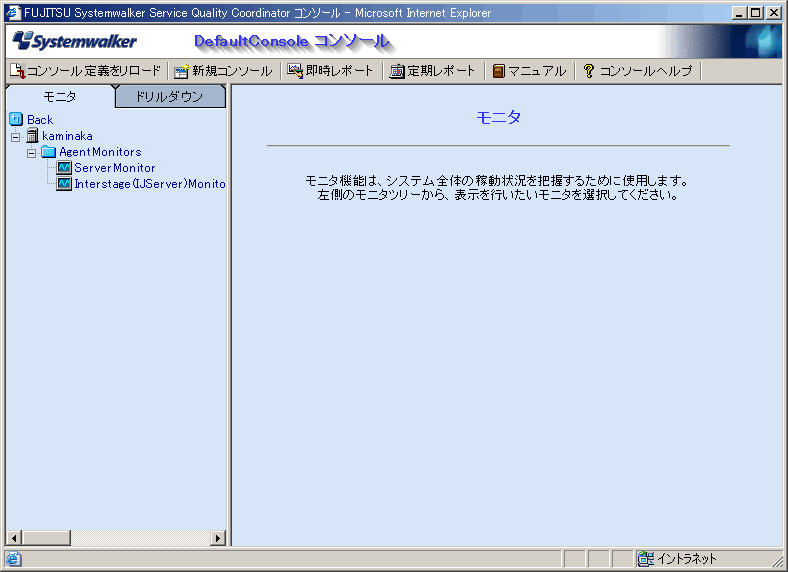Click the kaminaka server icon
Viewport: 788px width, 572px height.
tap(32, 135)
